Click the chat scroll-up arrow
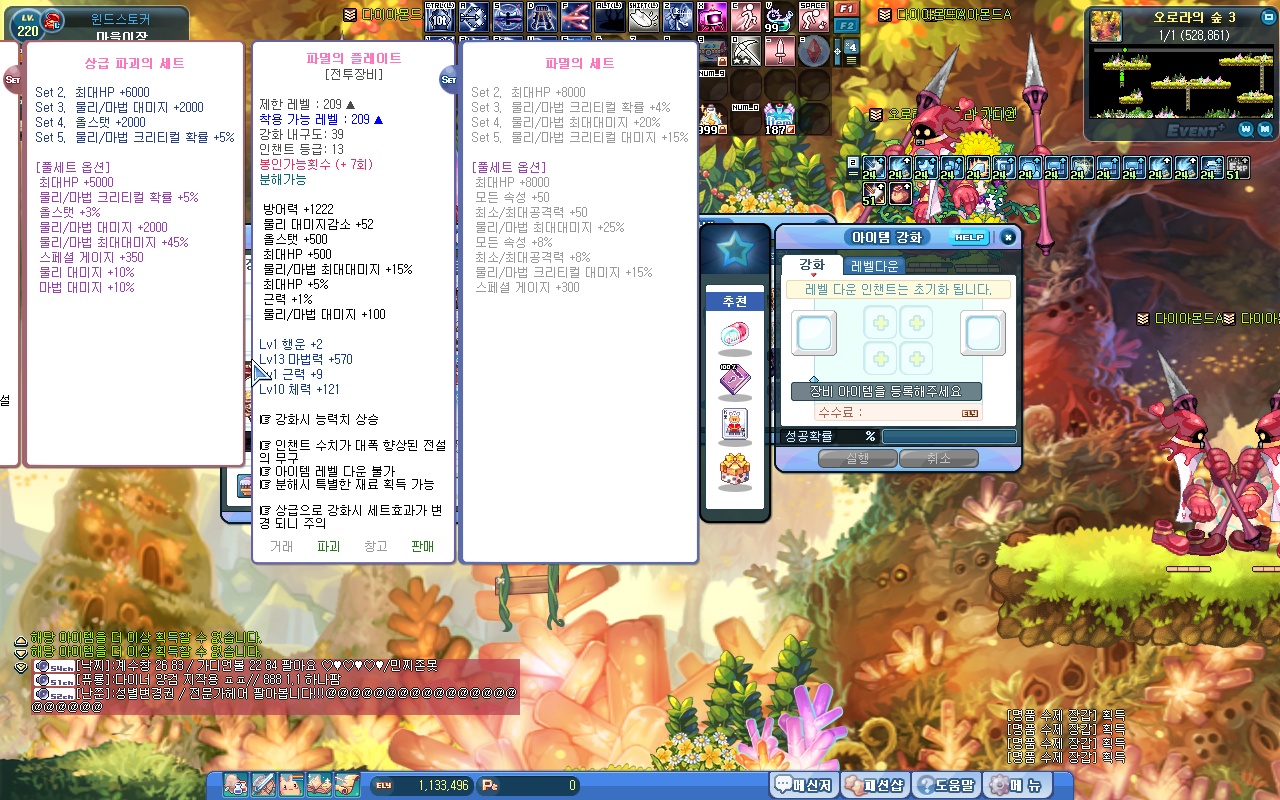This screenshot has height=800, width=1280. (20, 641)
